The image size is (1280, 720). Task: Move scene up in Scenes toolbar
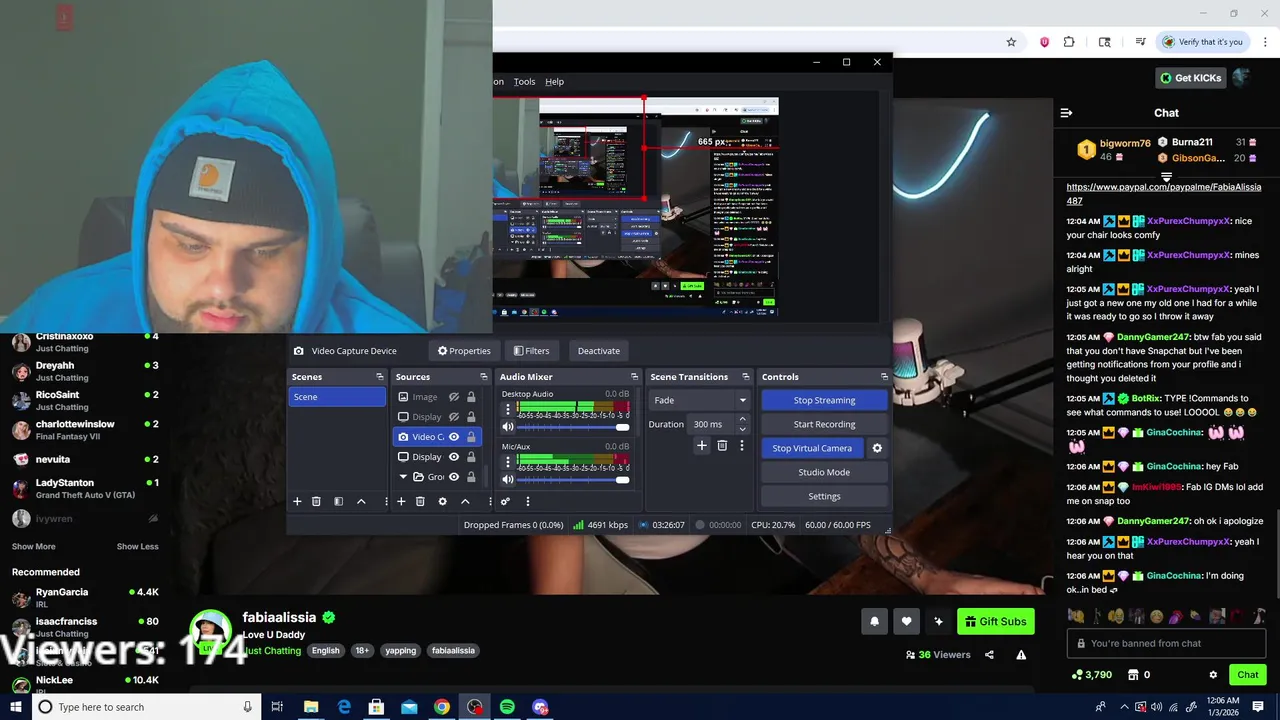click(x=361, y=501)
